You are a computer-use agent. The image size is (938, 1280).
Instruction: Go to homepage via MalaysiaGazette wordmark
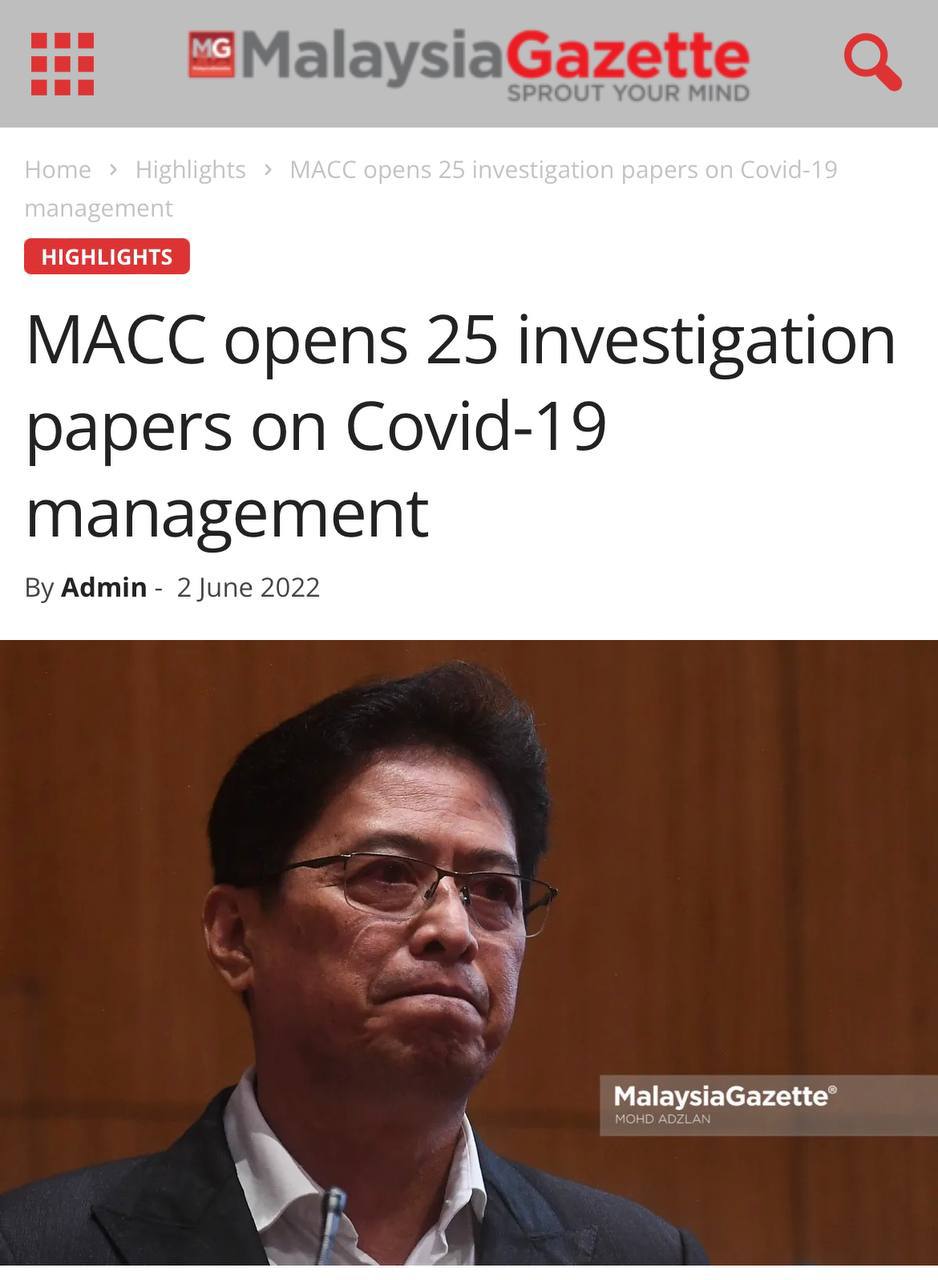494,56
